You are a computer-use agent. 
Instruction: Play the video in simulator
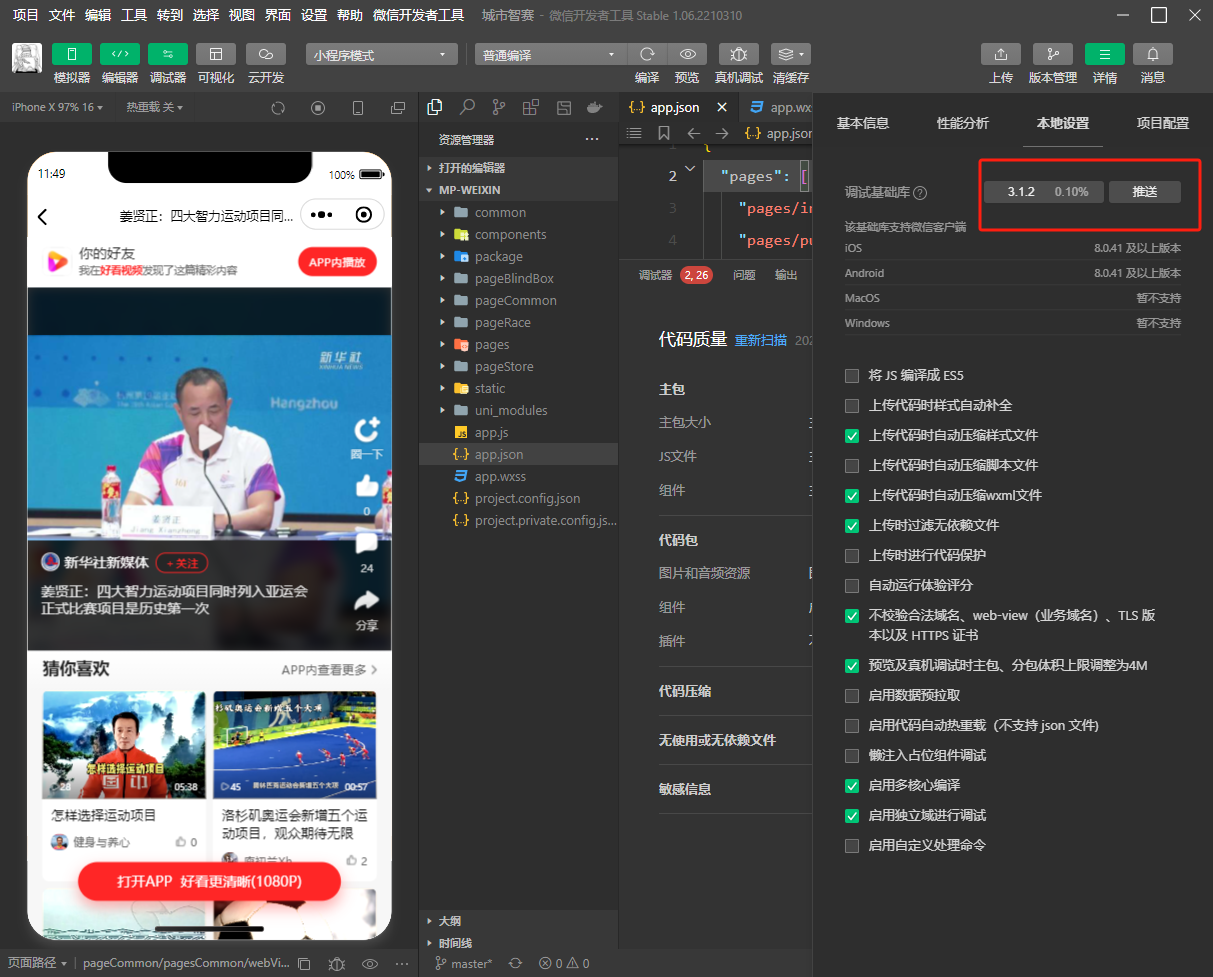(208, 438)
